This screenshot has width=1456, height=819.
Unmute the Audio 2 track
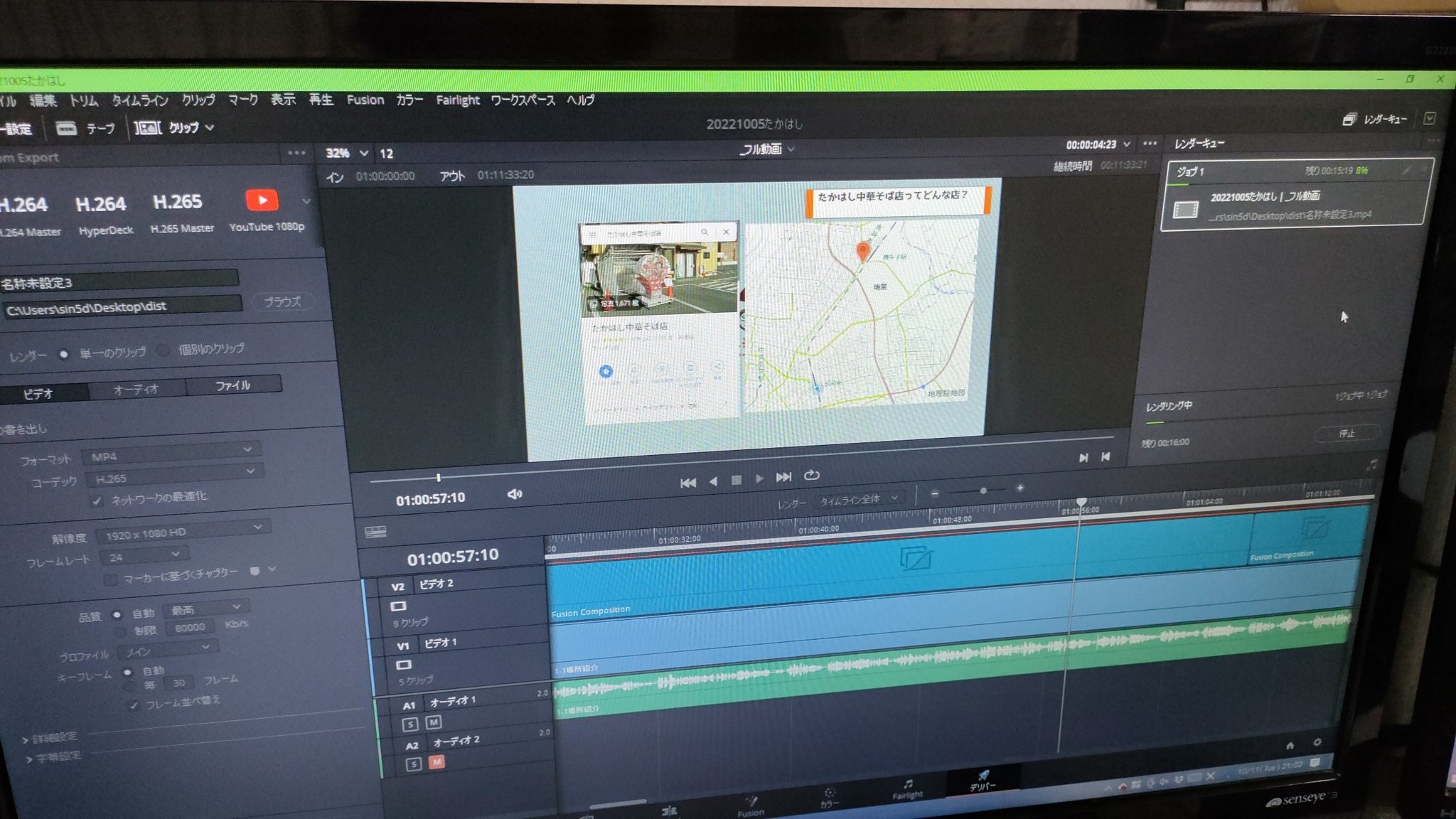tap(437, 761)
